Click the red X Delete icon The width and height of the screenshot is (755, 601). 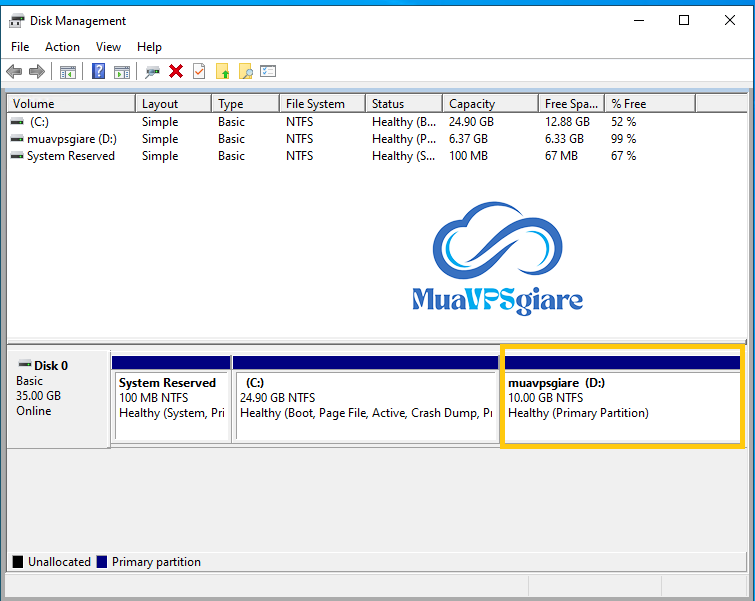click(176, 71)
